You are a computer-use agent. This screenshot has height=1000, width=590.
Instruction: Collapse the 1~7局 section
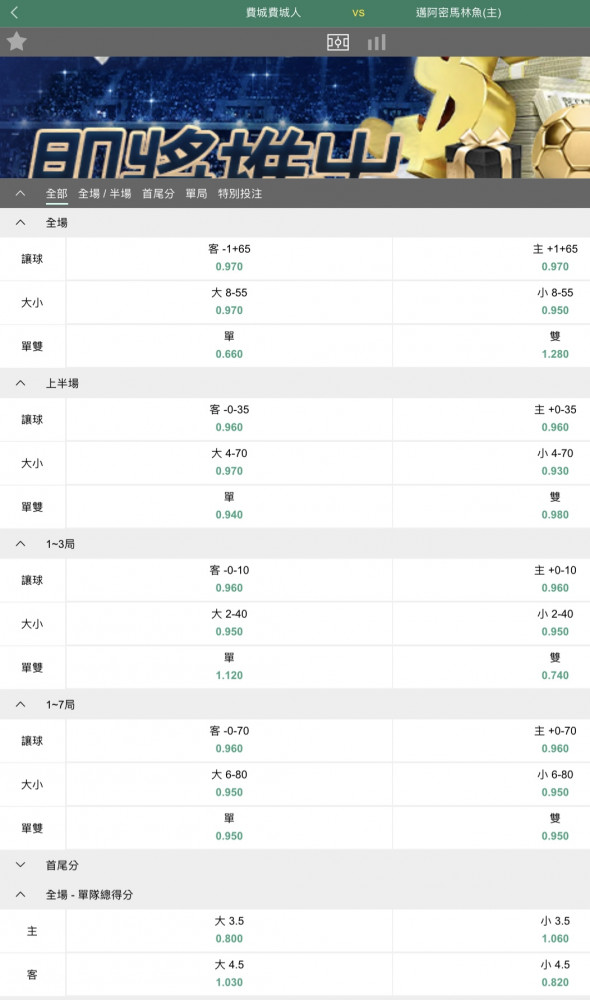(x=20, y=705)
